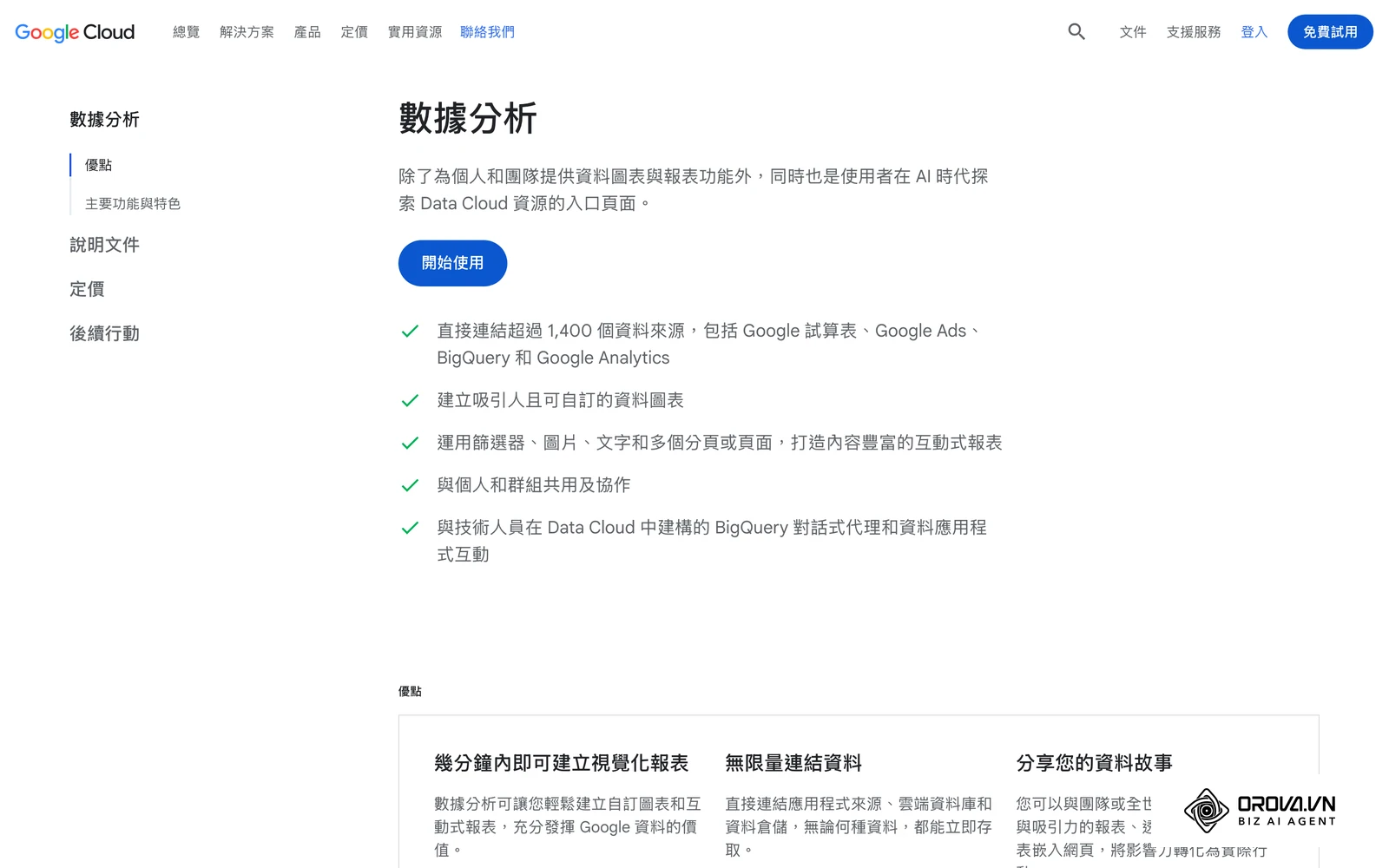Open the 支援服務 header link

1194,32
